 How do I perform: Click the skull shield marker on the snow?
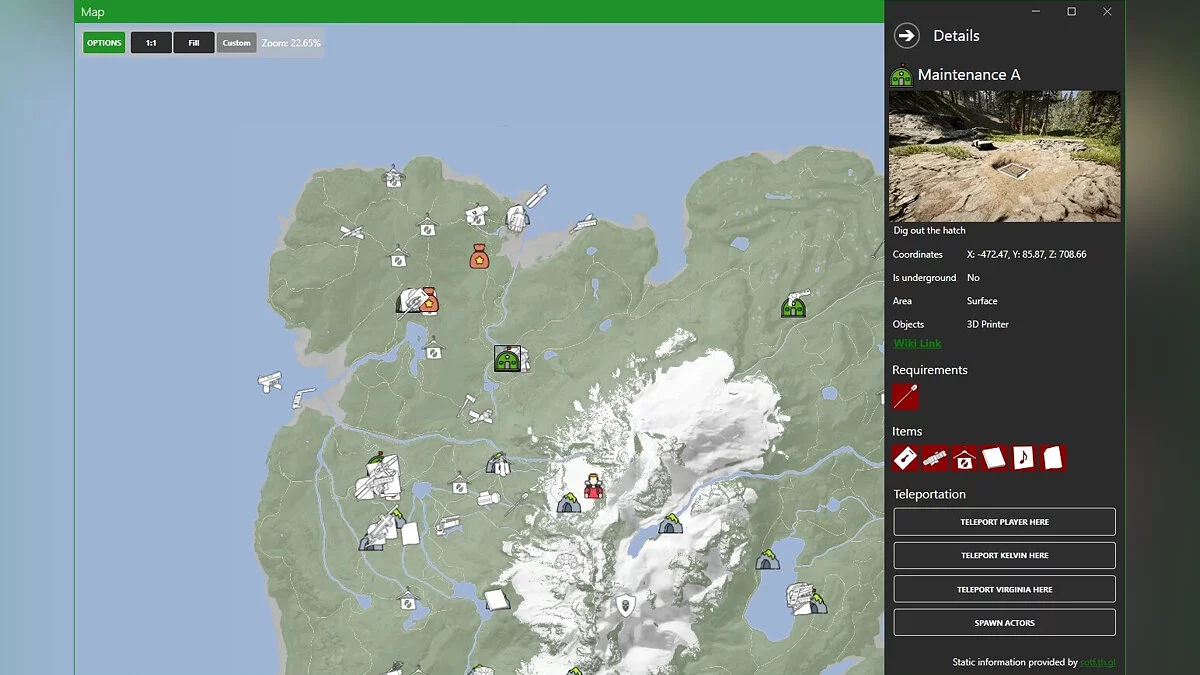tap(625, 604)
